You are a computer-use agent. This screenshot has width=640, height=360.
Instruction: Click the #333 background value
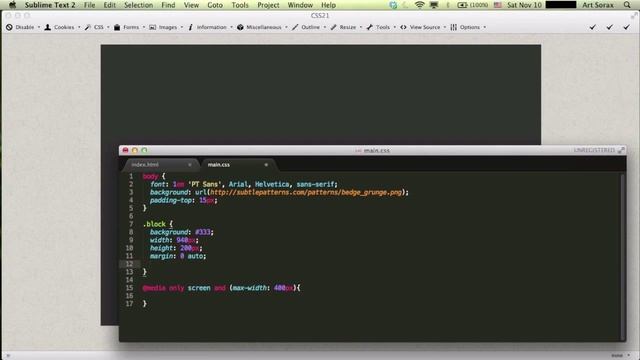(203, 232)
